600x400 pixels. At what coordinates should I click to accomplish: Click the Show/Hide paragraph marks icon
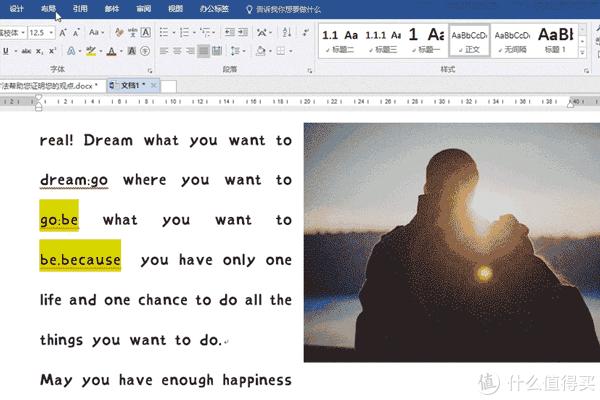(x=306, y=33)
